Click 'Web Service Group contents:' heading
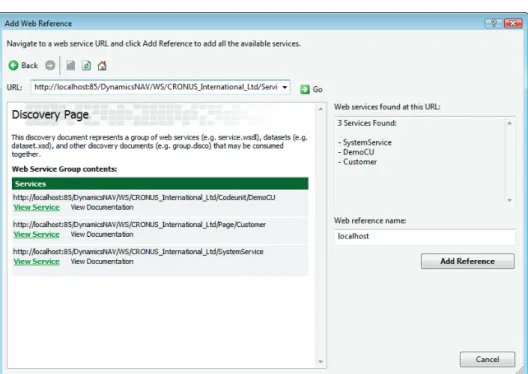The image size is (528, 374). (64, 169)
